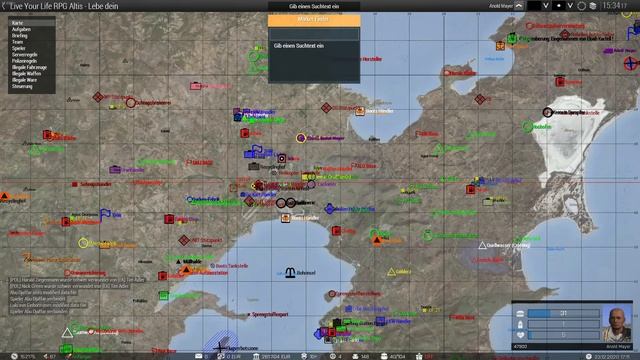Click the ART Stützpunkt diamond marker

pyautogui.click(x=184, y=240)
